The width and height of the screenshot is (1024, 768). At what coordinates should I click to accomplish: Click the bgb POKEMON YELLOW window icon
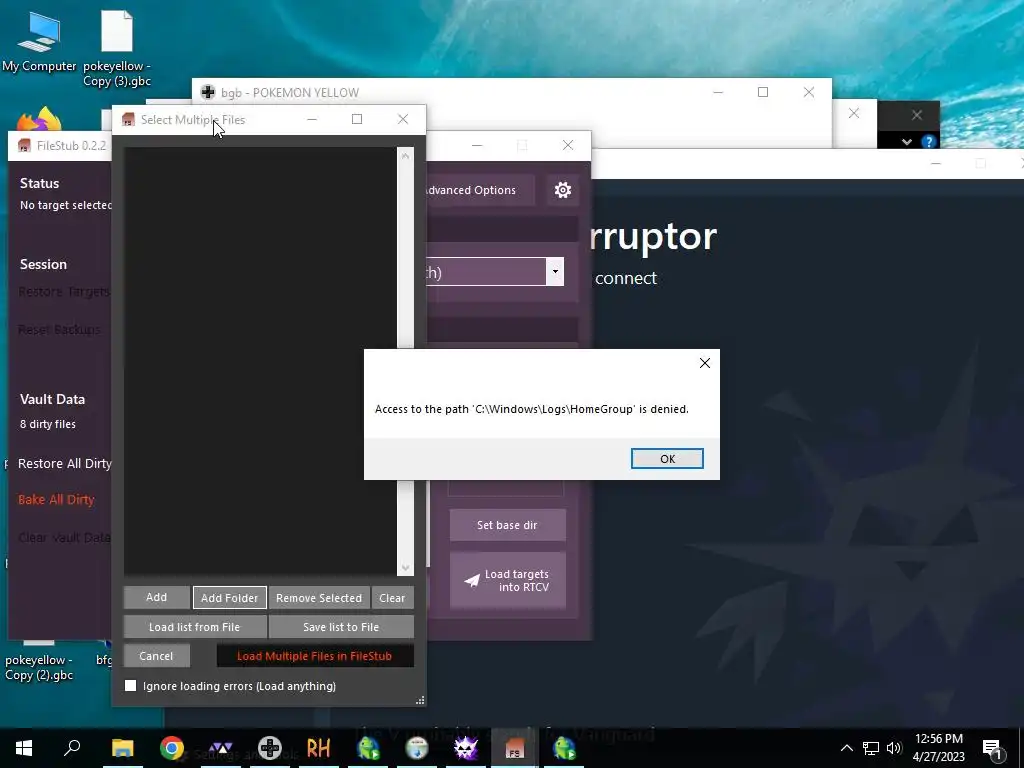[208, 92]
